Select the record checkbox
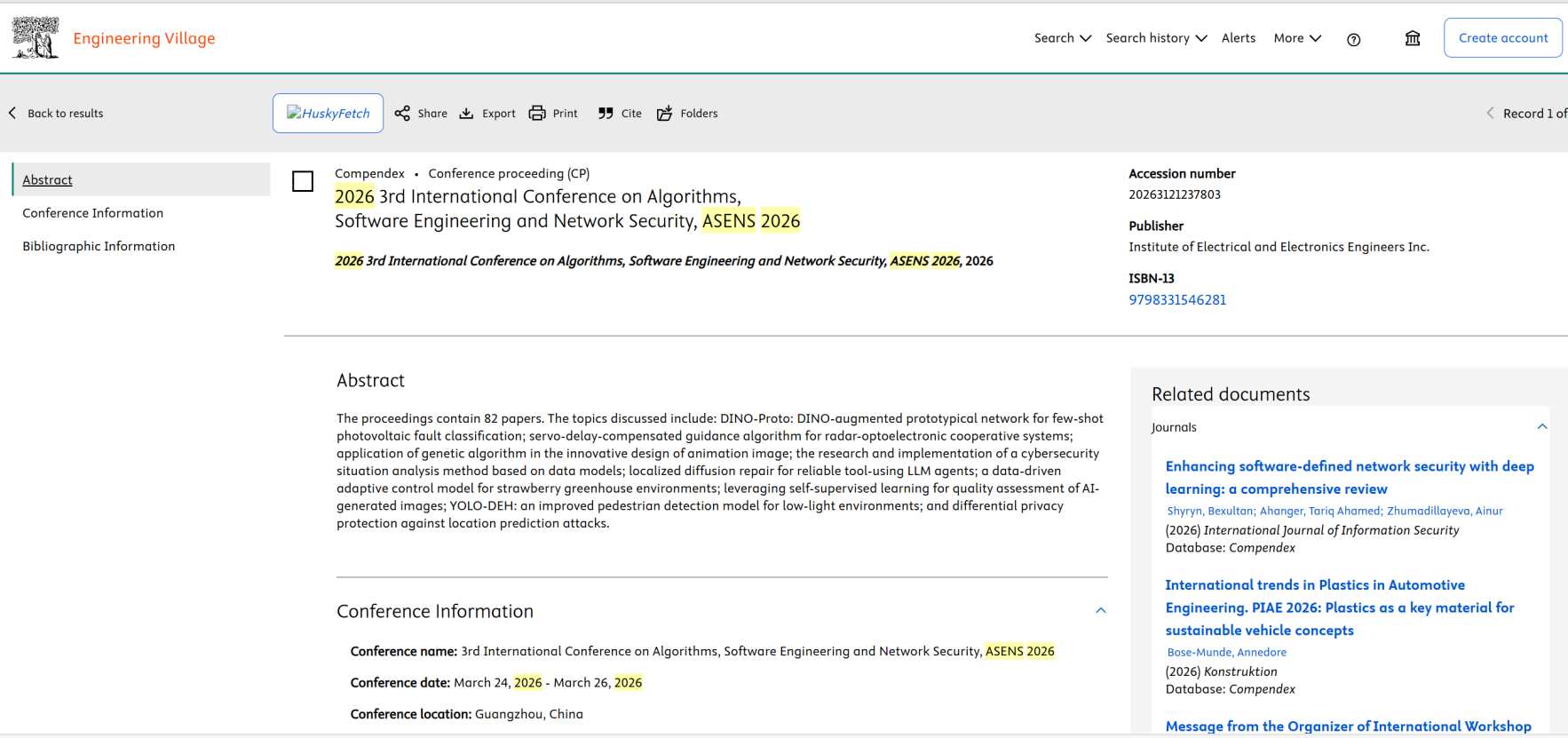The width and height of the screenshot is (1568, 738). pyautogui.click(x=303, y=181)
